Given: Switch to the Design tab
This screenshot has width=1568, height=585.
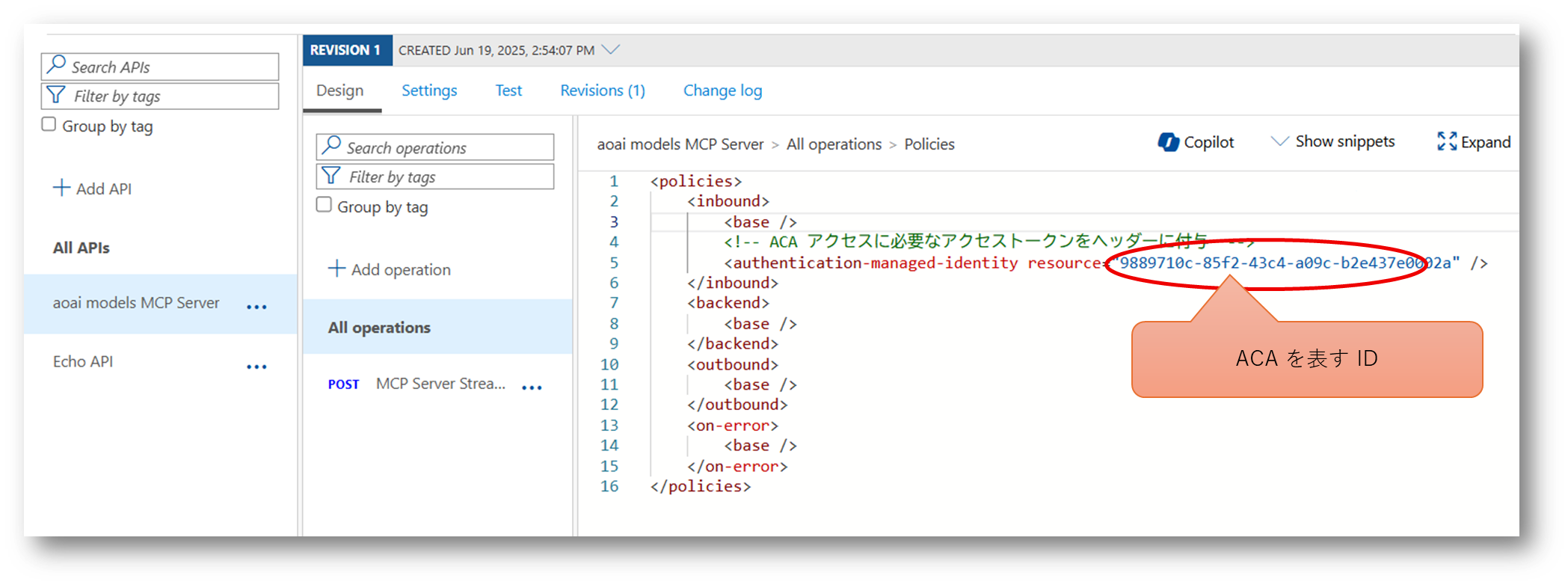Looking at the screenshot, I should 340,91.
